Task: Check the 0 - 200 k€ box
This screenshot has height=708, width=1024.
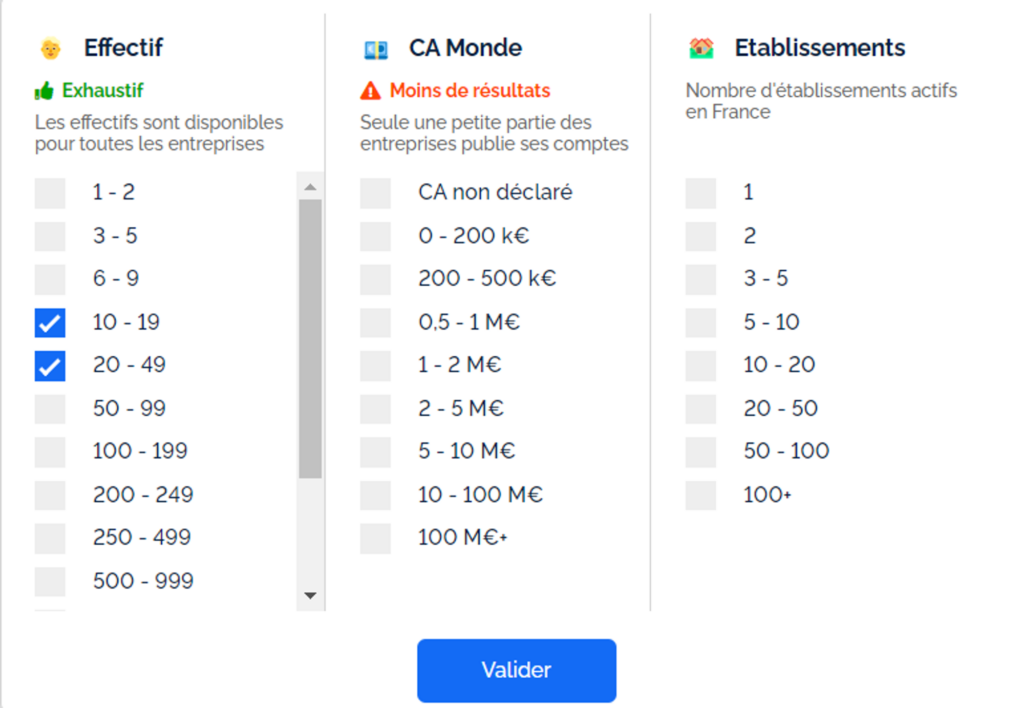Action: [375, 236]
